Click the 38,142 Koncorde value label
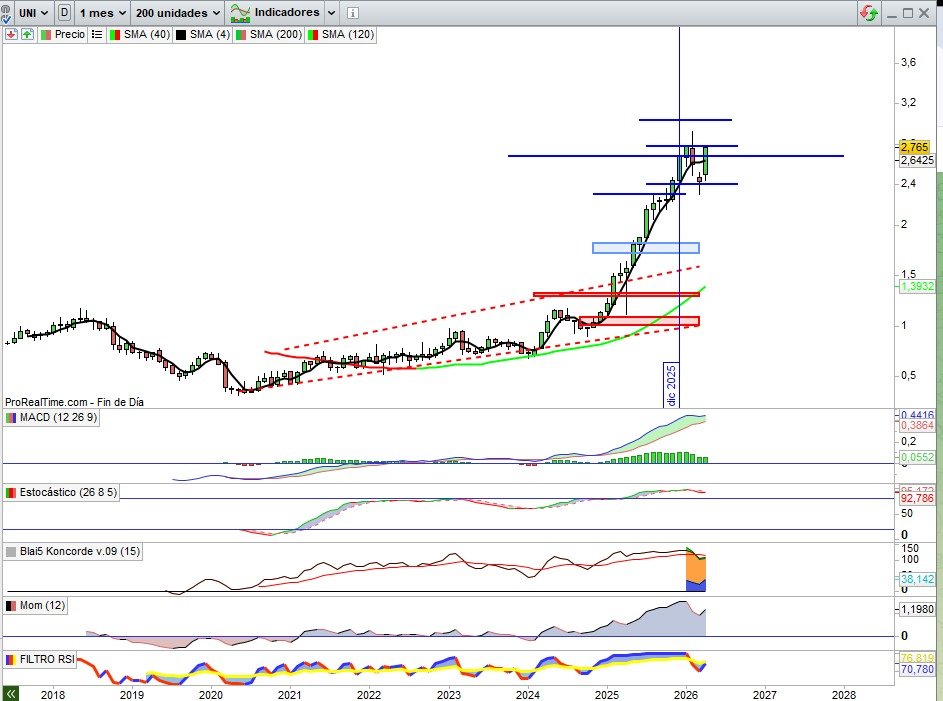The height and width of the screenshot is (701, 943). pyautogui.click(x=917, y=579)
